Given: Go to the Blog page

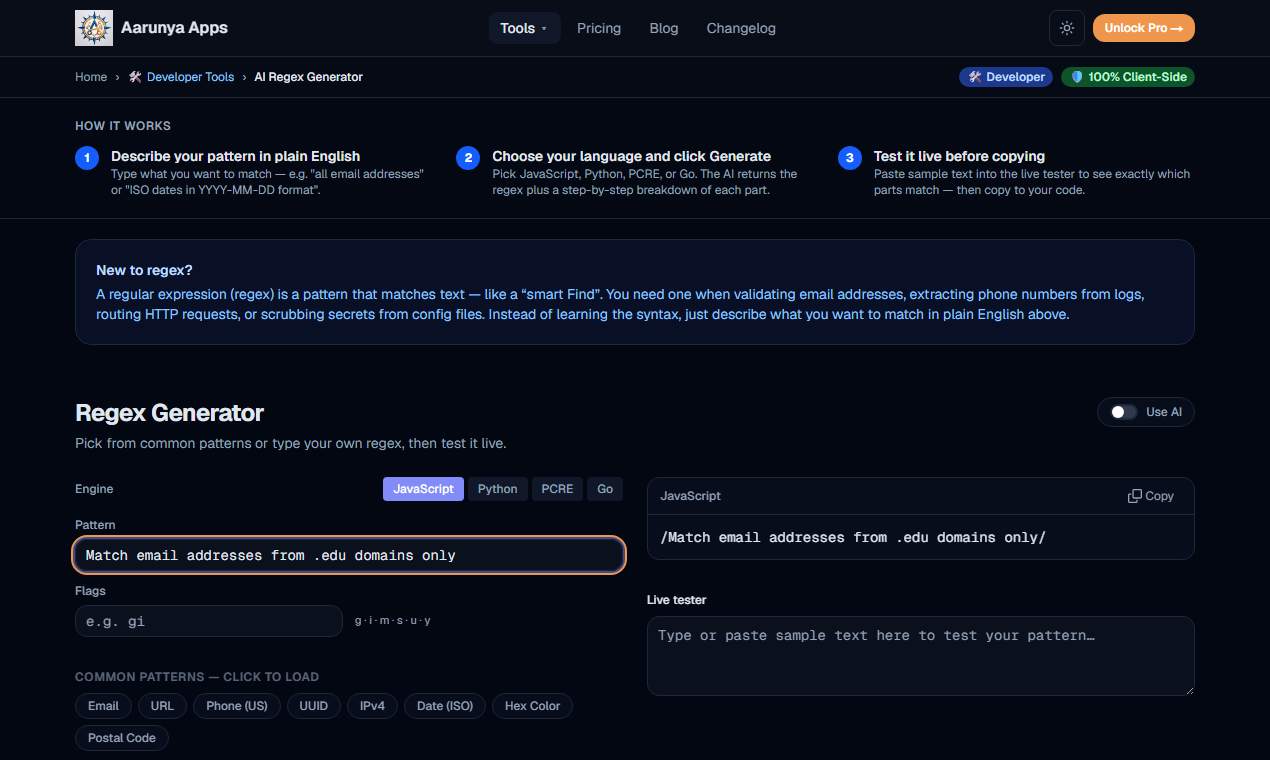Looking at the screenshot, I should coord(664,28).
